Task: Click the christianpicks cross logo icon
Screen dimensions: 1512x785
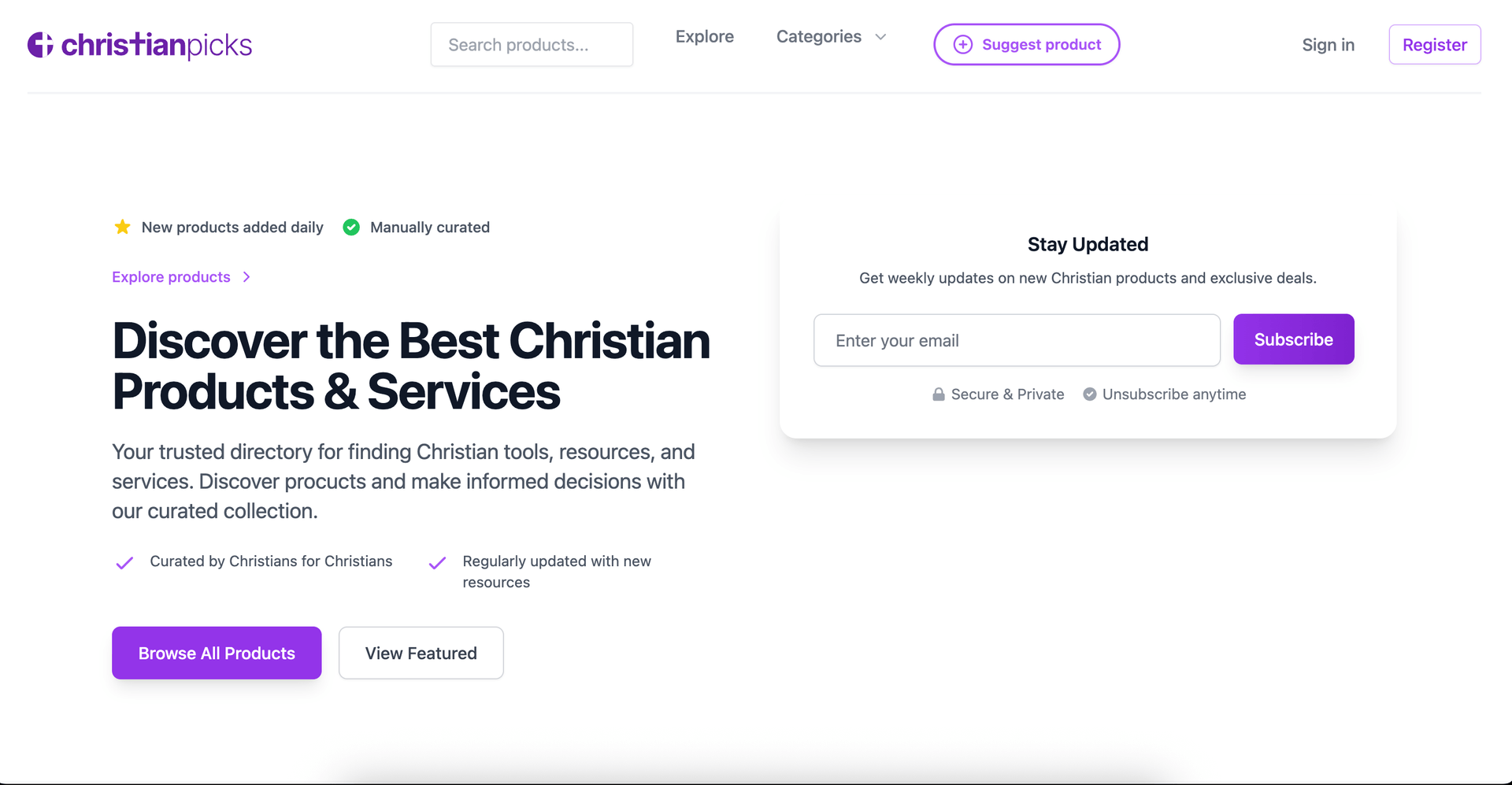Action: 40,45
